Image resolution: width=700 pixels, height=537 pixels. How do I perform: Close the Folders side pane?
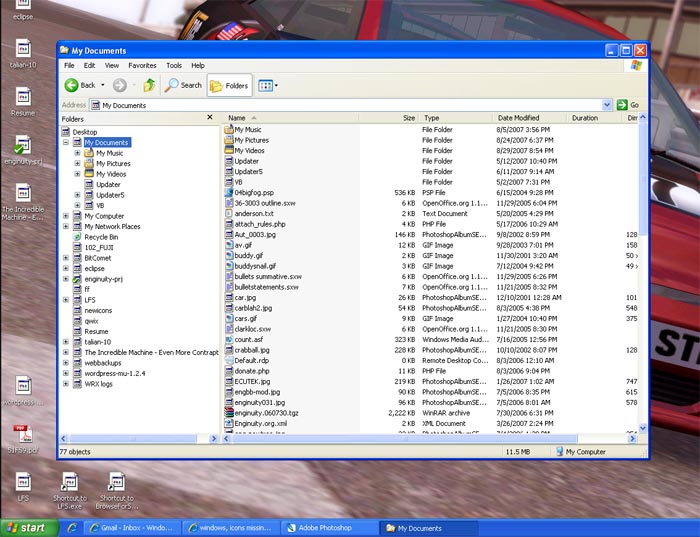[210, 118]
